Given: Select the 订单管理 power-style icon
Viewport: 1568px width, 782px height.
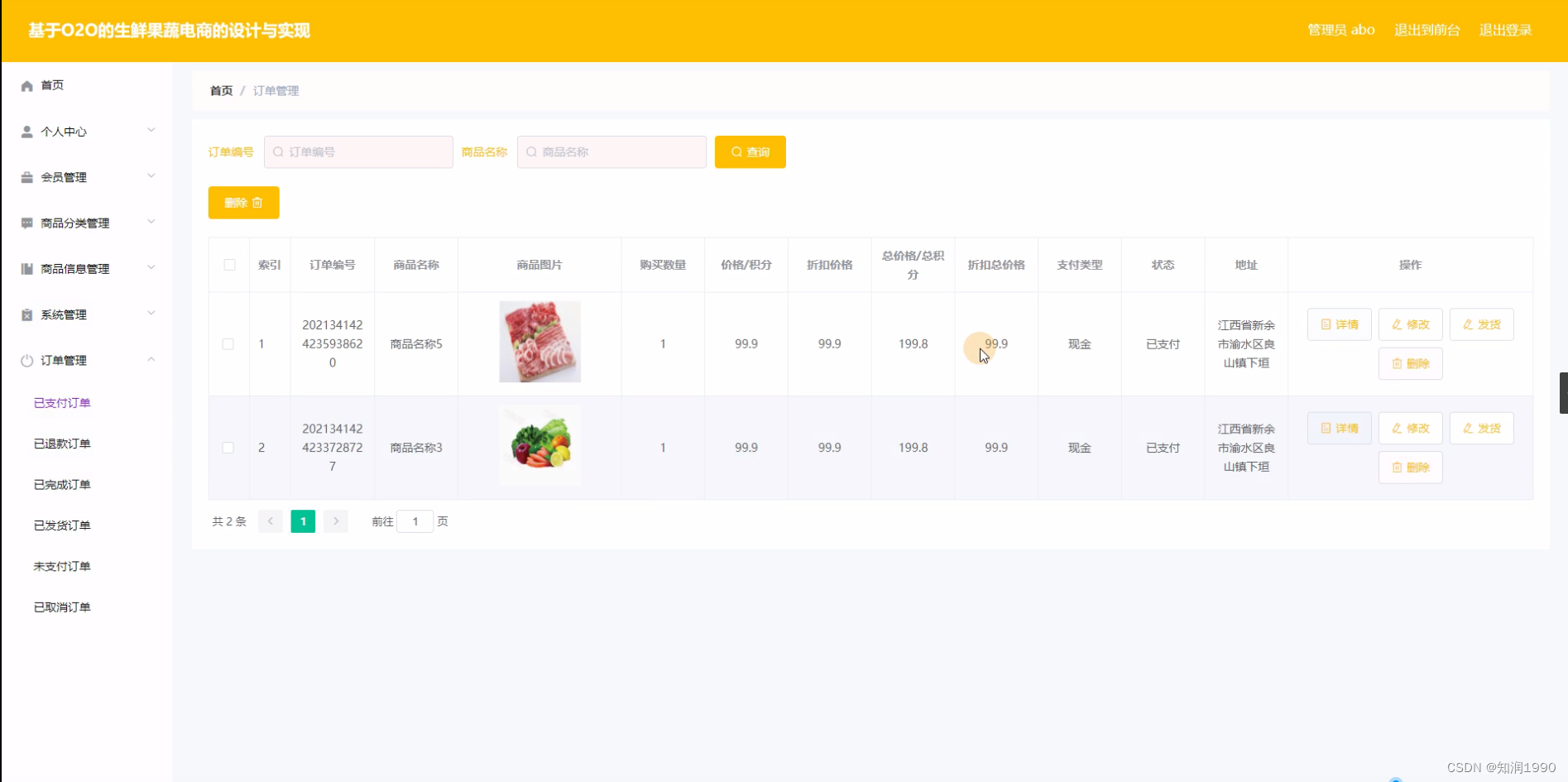Looking at the screenshot, I should [x=26, y=359].
